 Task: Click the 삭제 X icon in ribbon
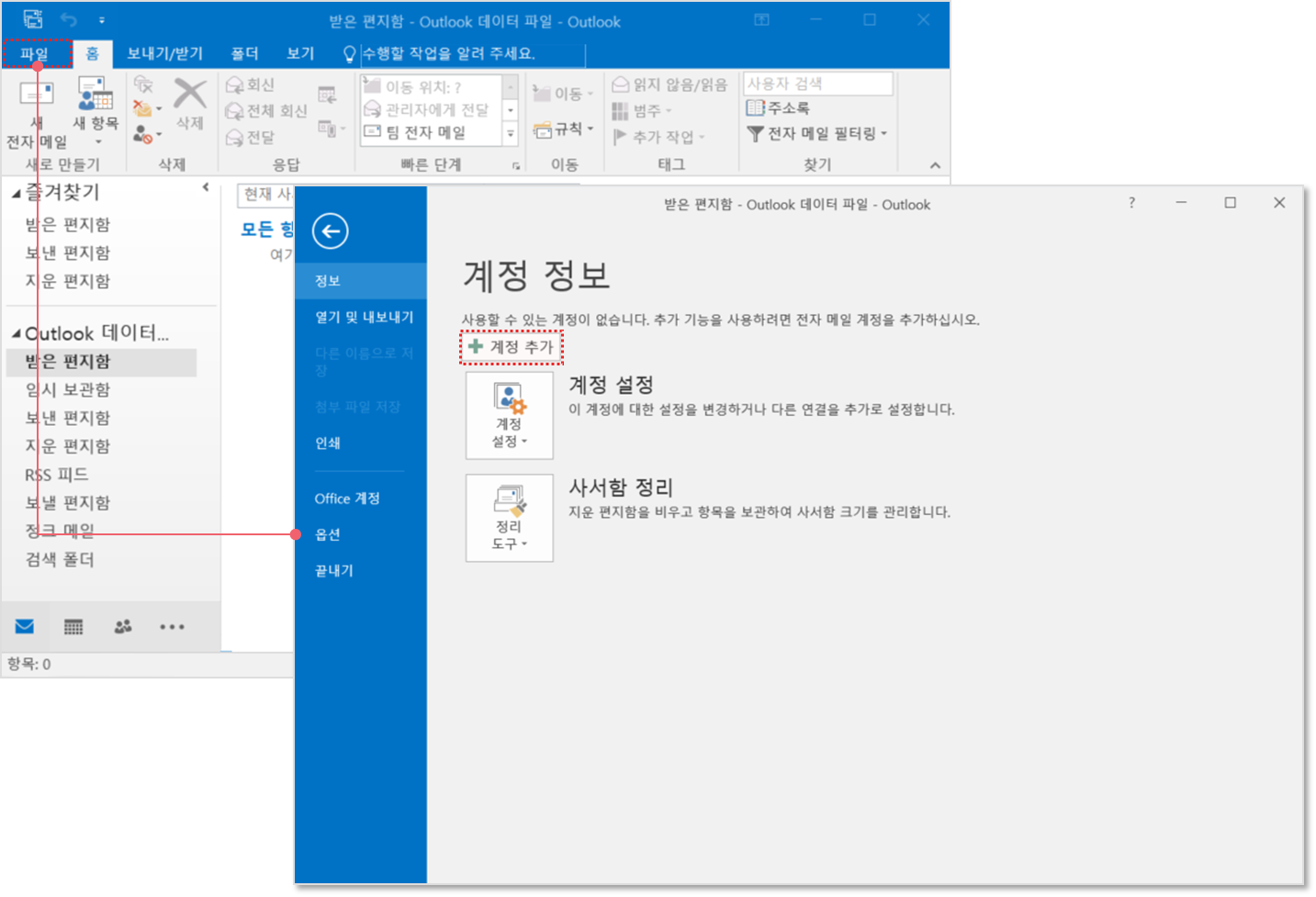click(x=190, y=94)
